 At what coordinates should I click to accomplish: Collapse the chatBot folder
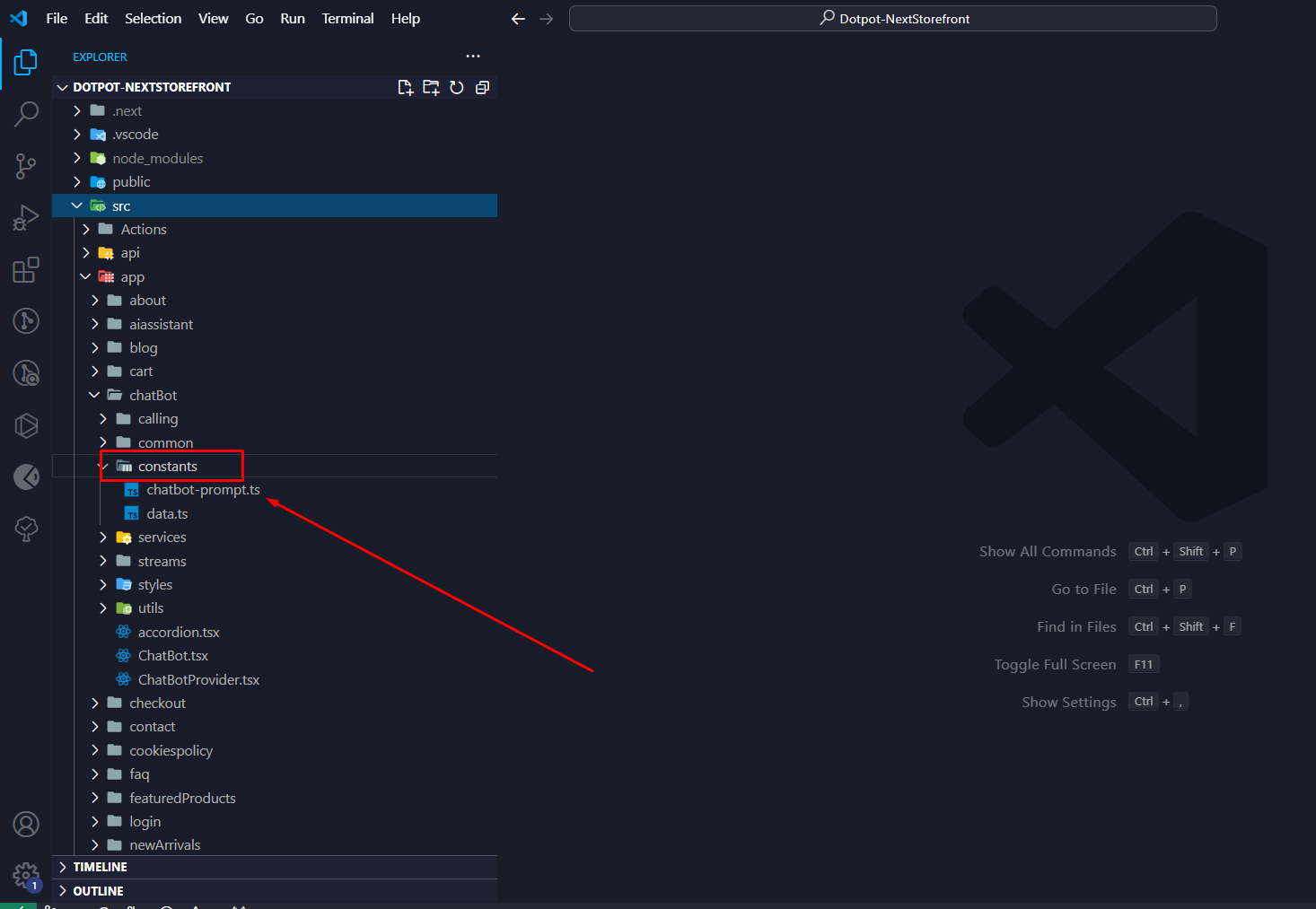pos(275,396)
